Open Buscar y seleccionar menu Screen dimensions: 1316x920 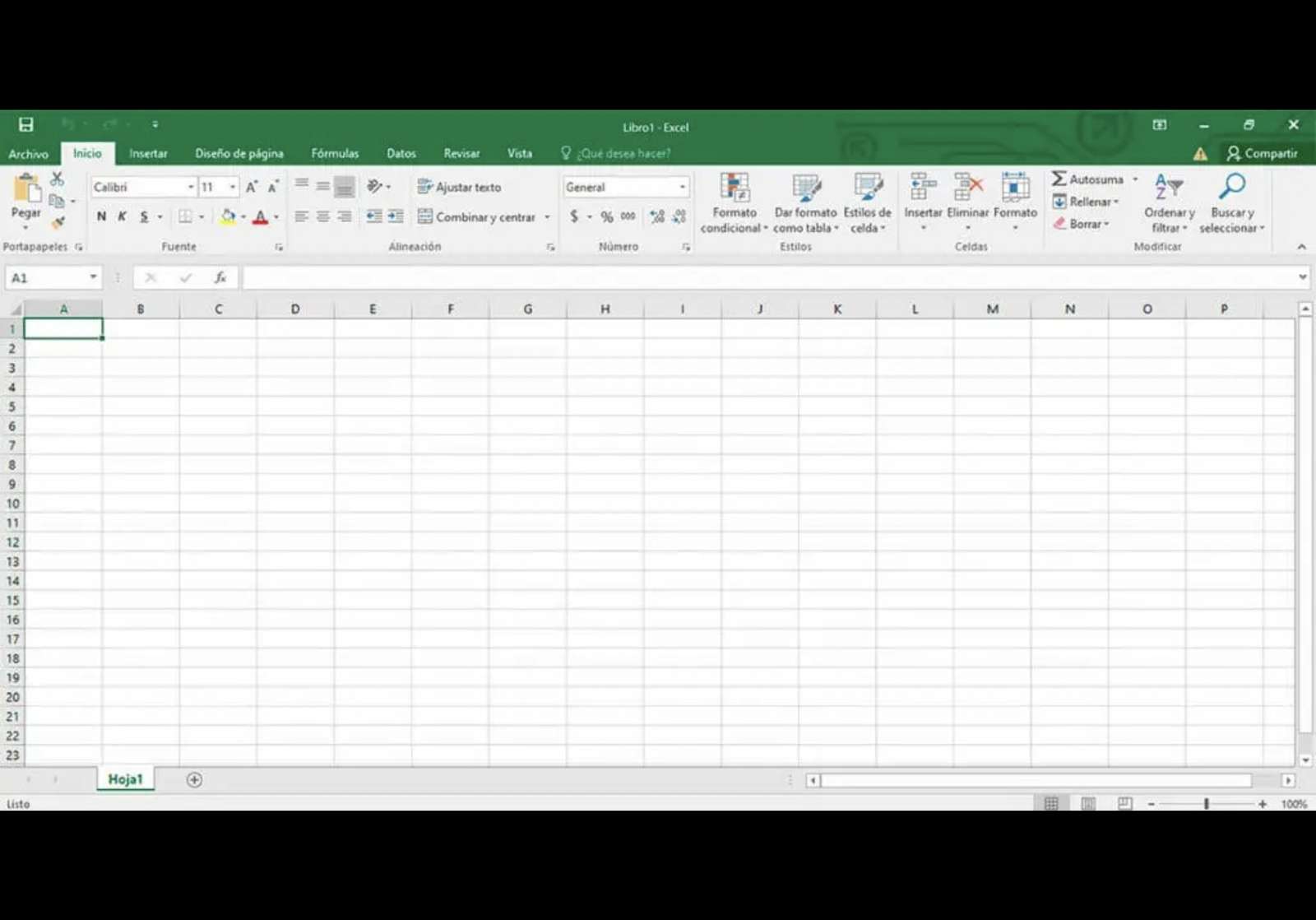click(x=1231, y=203)
